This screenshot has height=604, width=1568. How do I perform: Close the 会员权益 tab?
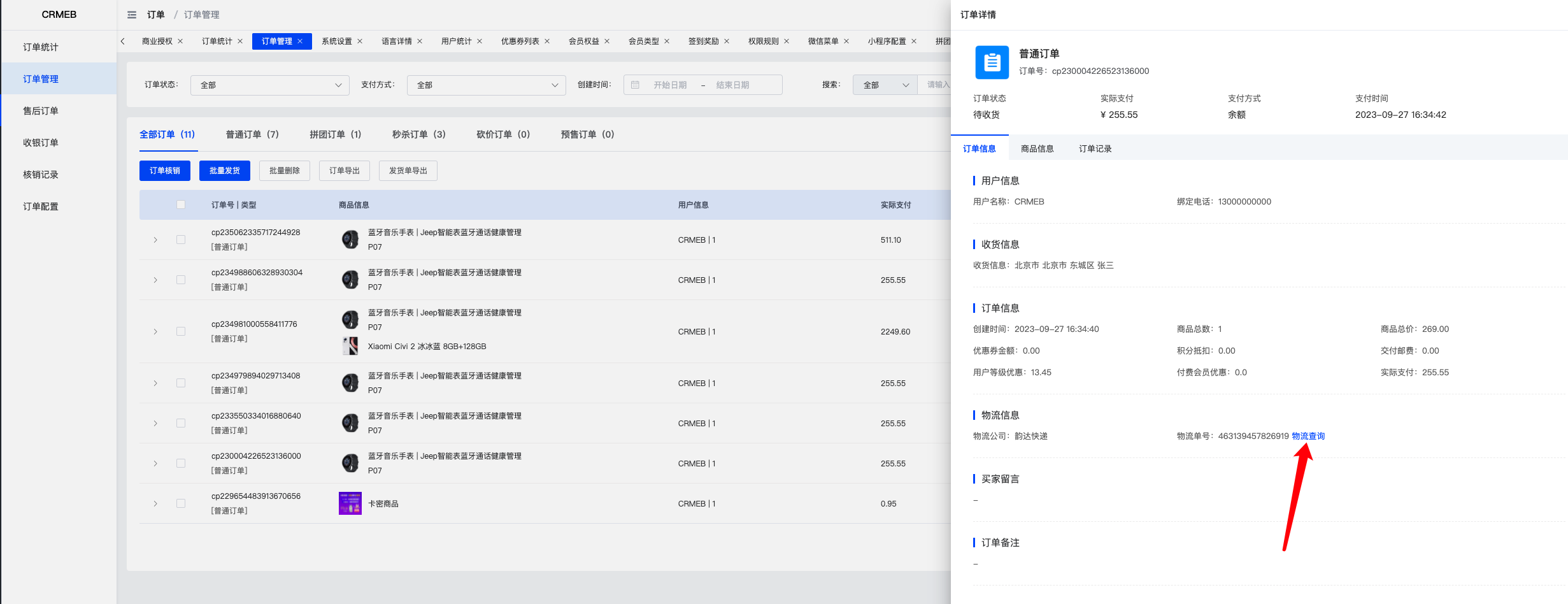click(607, 41)
